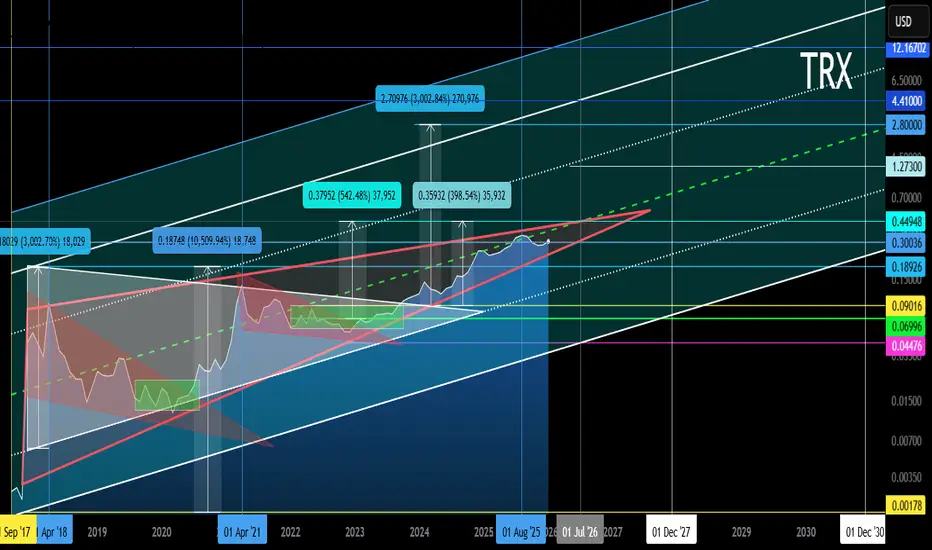This screenshot has height=550, width=932.
Task: Click the 12.16702 price label
Action: [908, 48]
